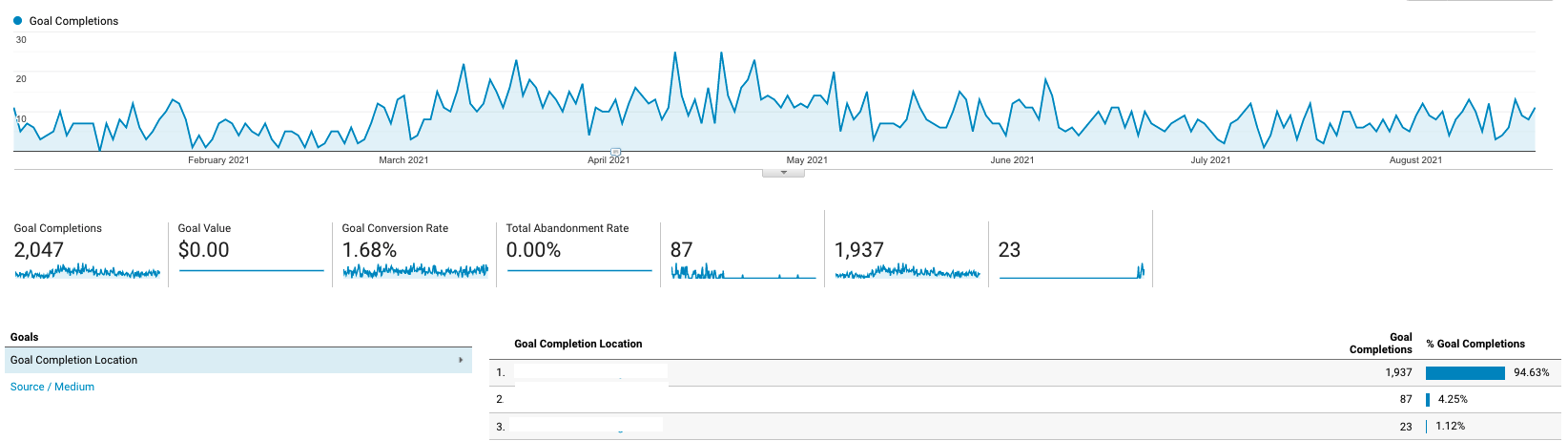Click the 94.63% percentage bar
The height and width of the screenshot is (441, 1568).
1465,372
